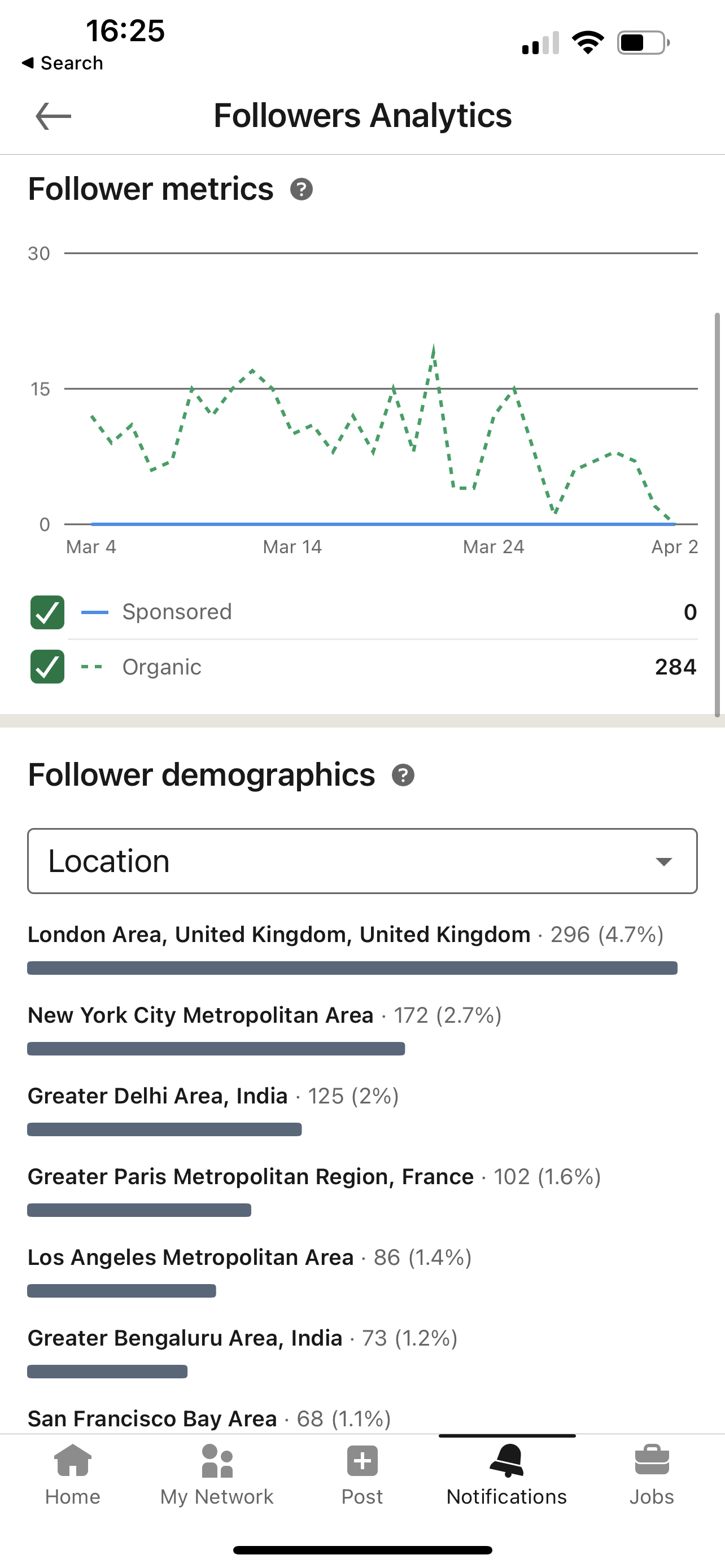Open Follower metrics help icon

(x=302, y=189)
